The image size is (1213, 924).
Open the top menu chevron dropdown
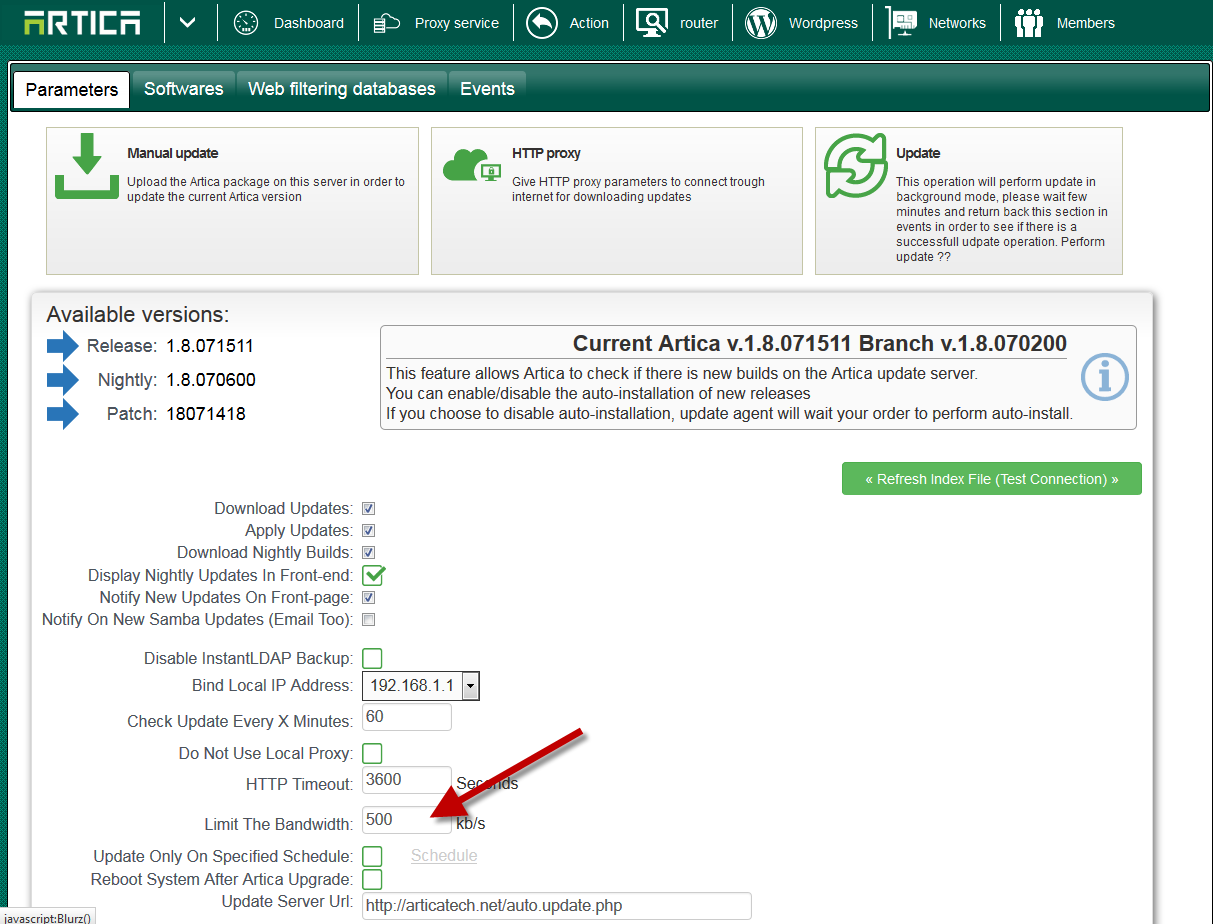pos(188,22)
